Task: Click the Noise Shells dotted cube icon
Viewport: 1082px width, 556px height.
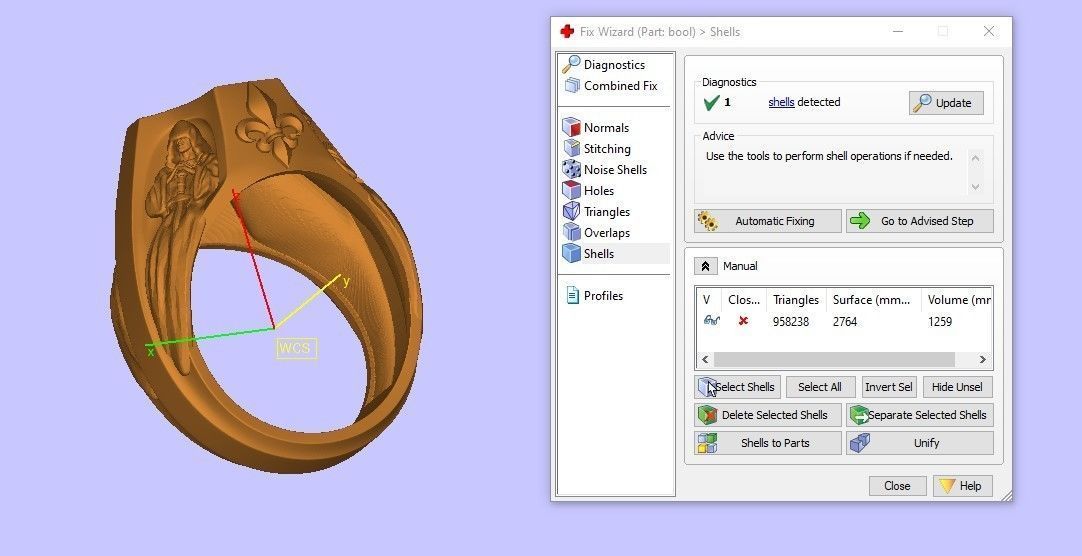Action: pyautogui.click(x=571, y=170)
